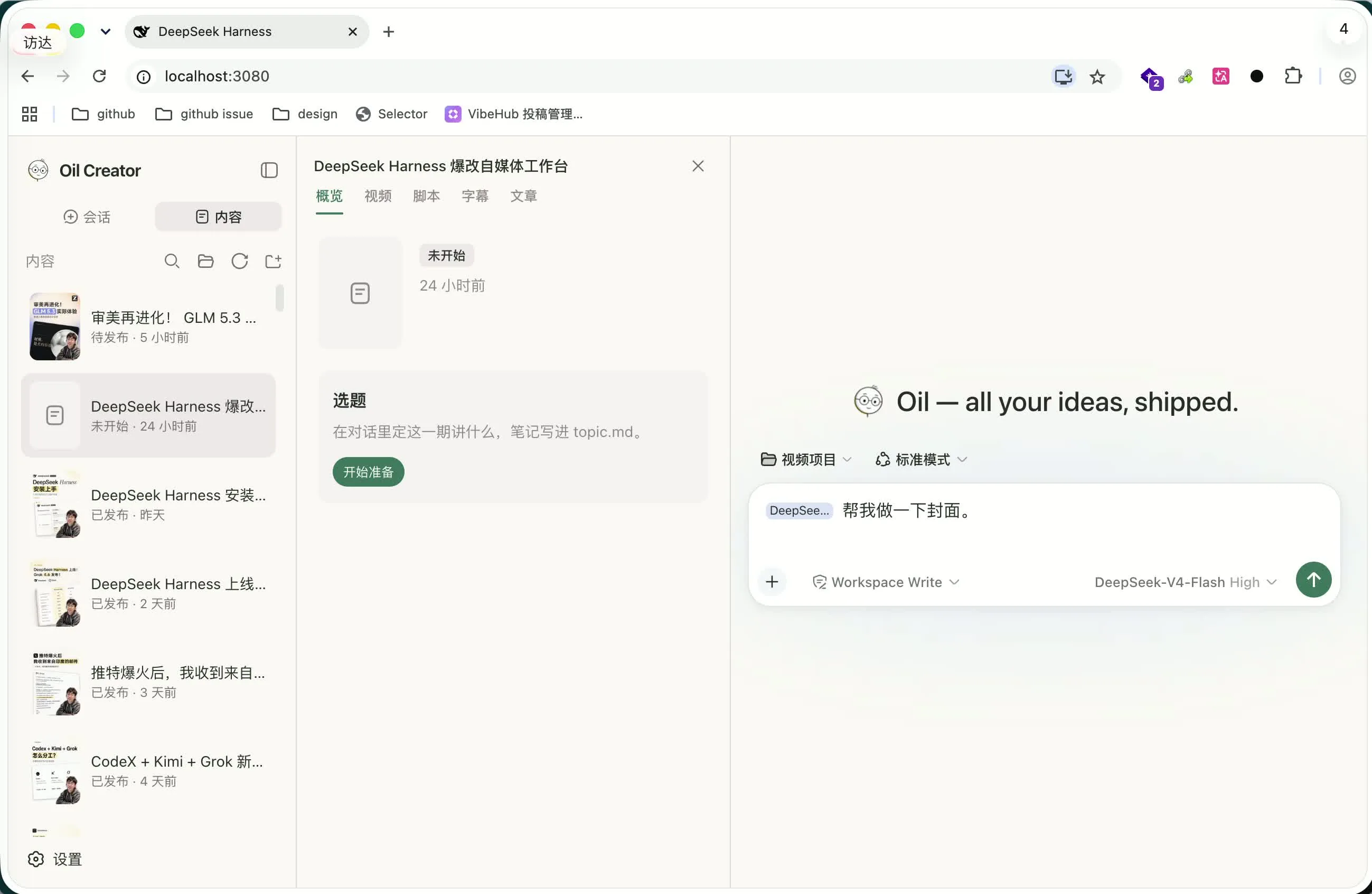This screenshot has width=1372, height=894.
Task: Open a new browser tab
Action: pos(389,32)
